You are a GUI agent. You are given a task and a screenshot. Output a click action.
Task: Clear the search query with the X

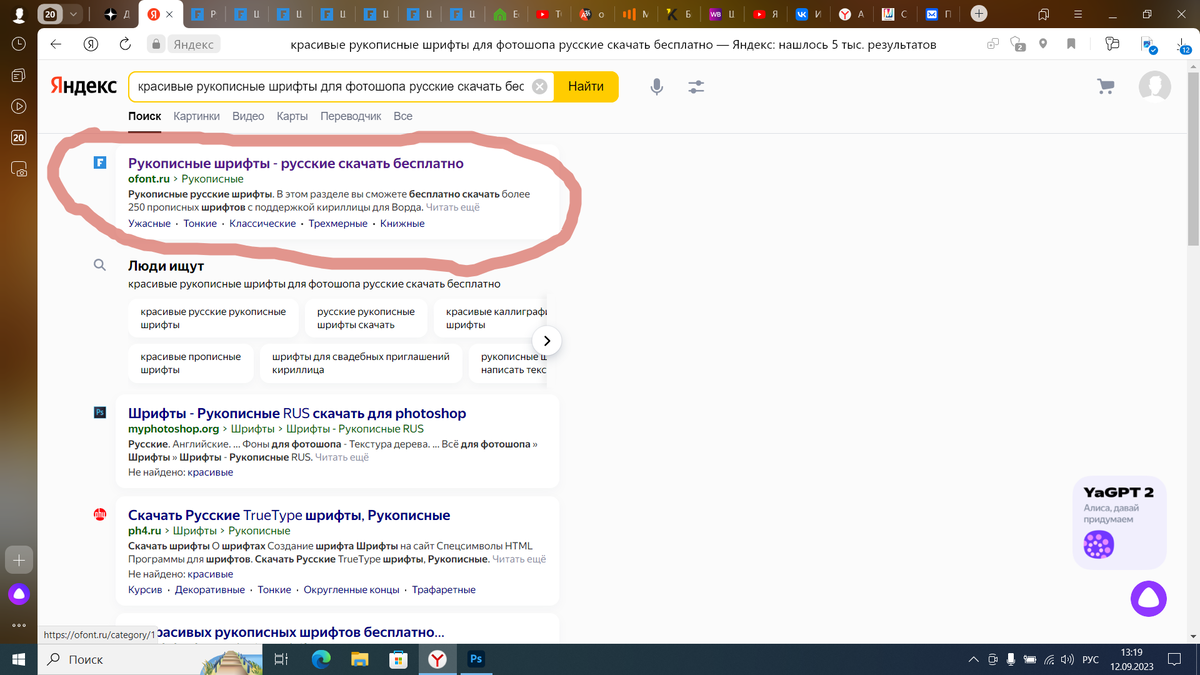[538, 86]
